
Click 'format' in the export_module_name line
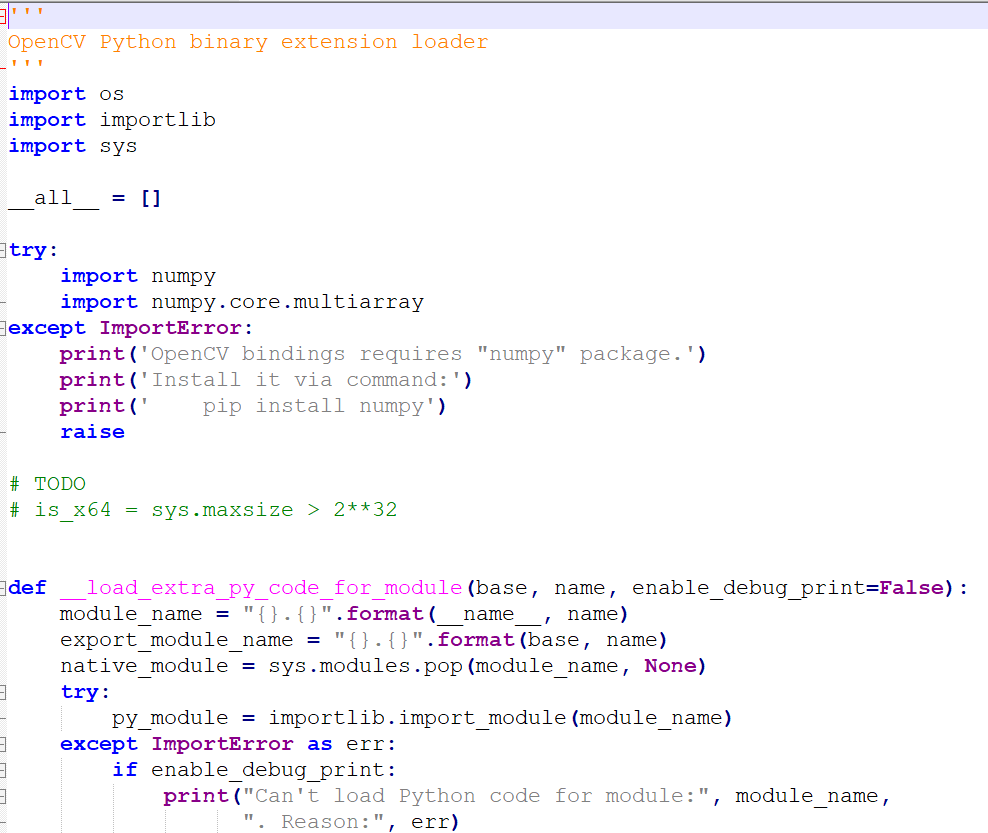[476, 640]
